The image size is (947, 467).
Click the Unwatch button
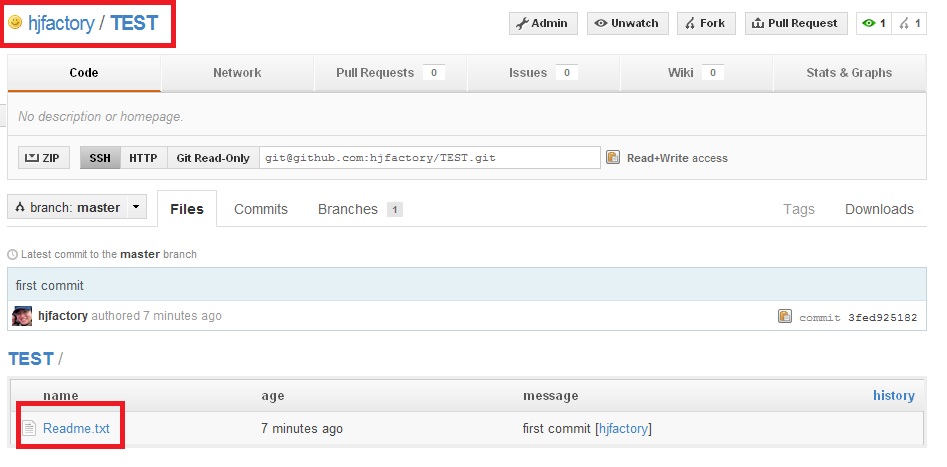(628, 24)
